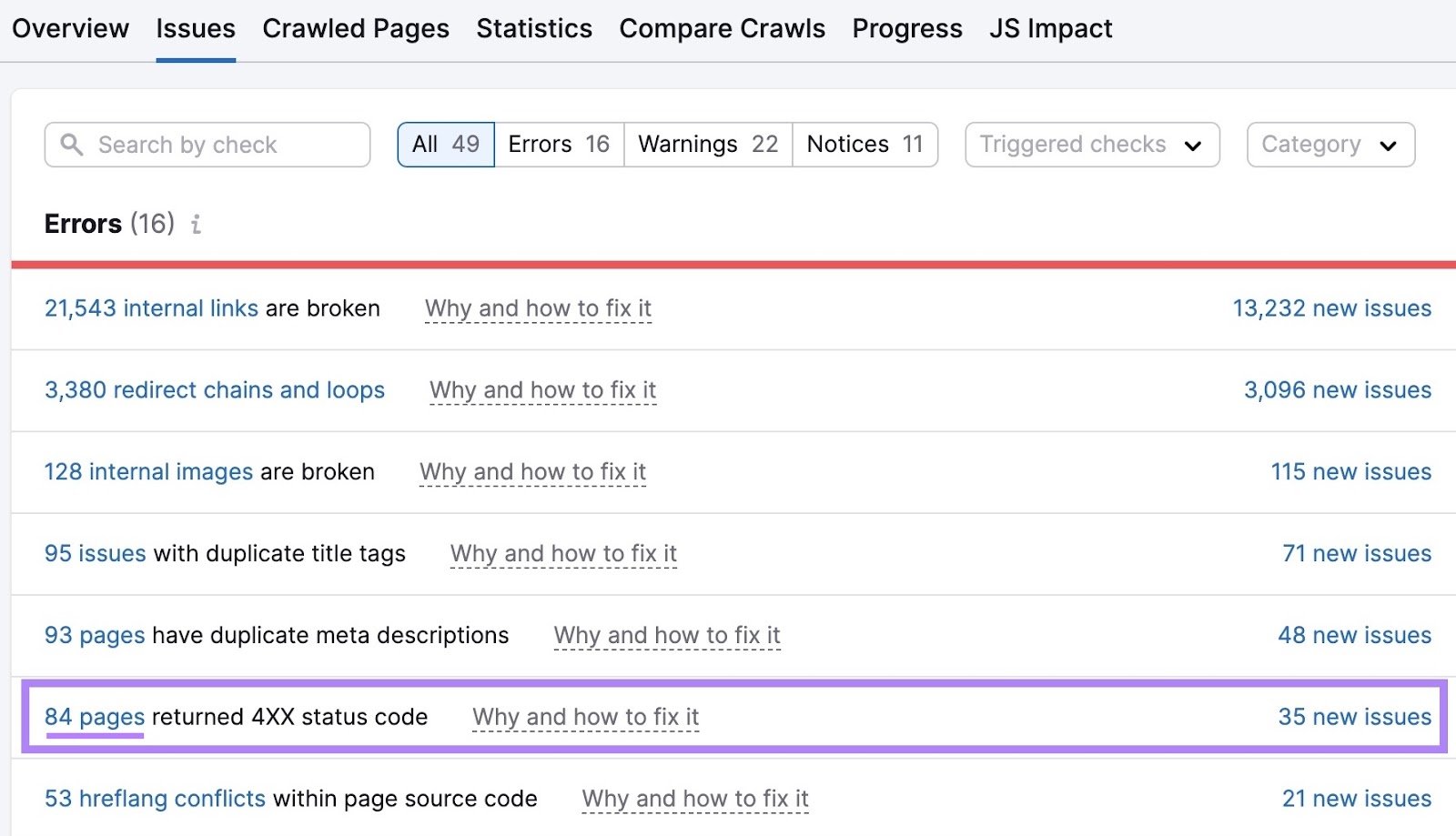This screenshot has width=1456, height=836.
Task: View 13,232 new issues
Action: coord(1332,308)
